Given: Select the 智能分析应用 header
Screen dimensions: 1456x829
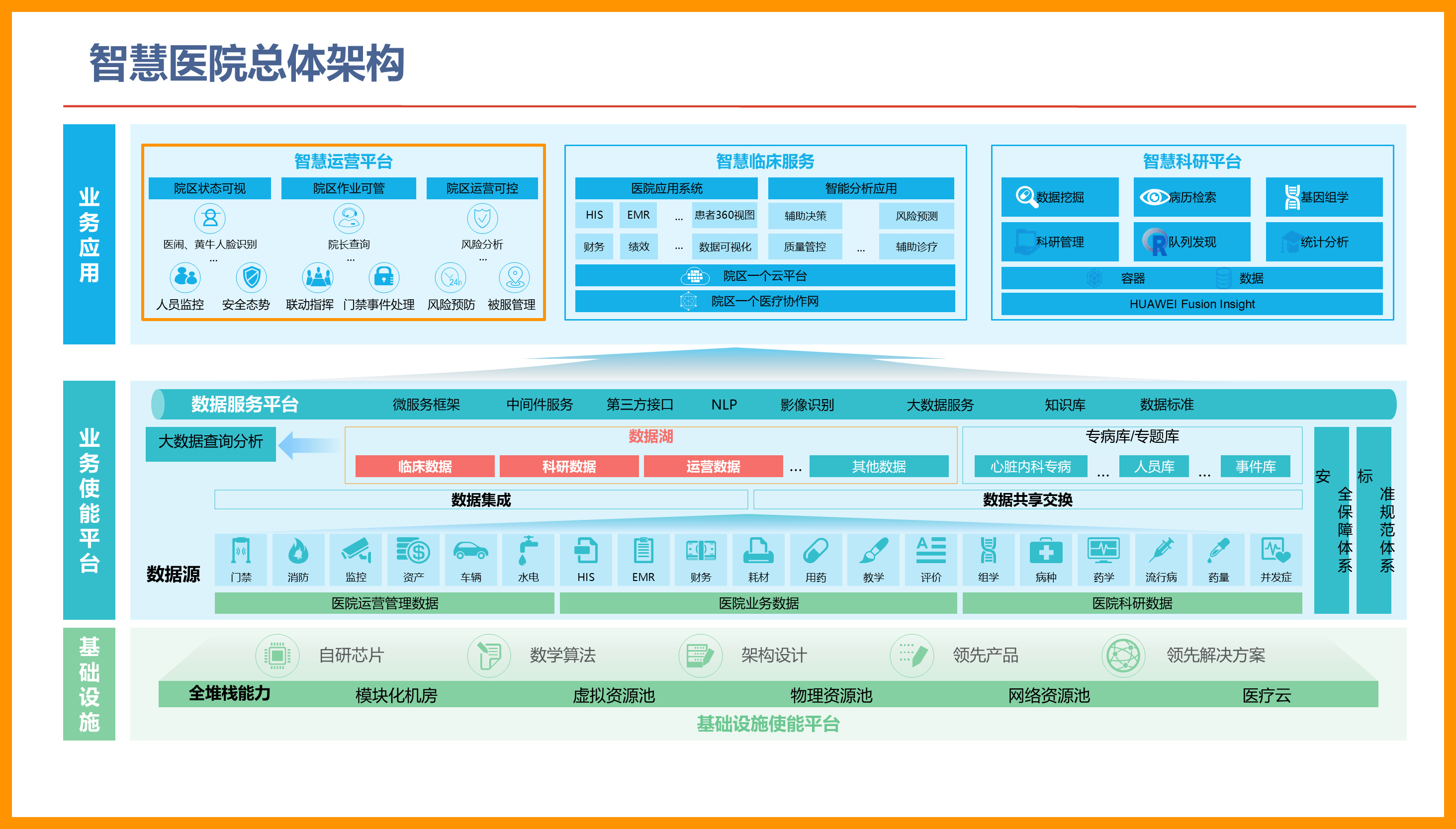Looking at the screenshot, I should pyautogui.click(x=861, y=188).
